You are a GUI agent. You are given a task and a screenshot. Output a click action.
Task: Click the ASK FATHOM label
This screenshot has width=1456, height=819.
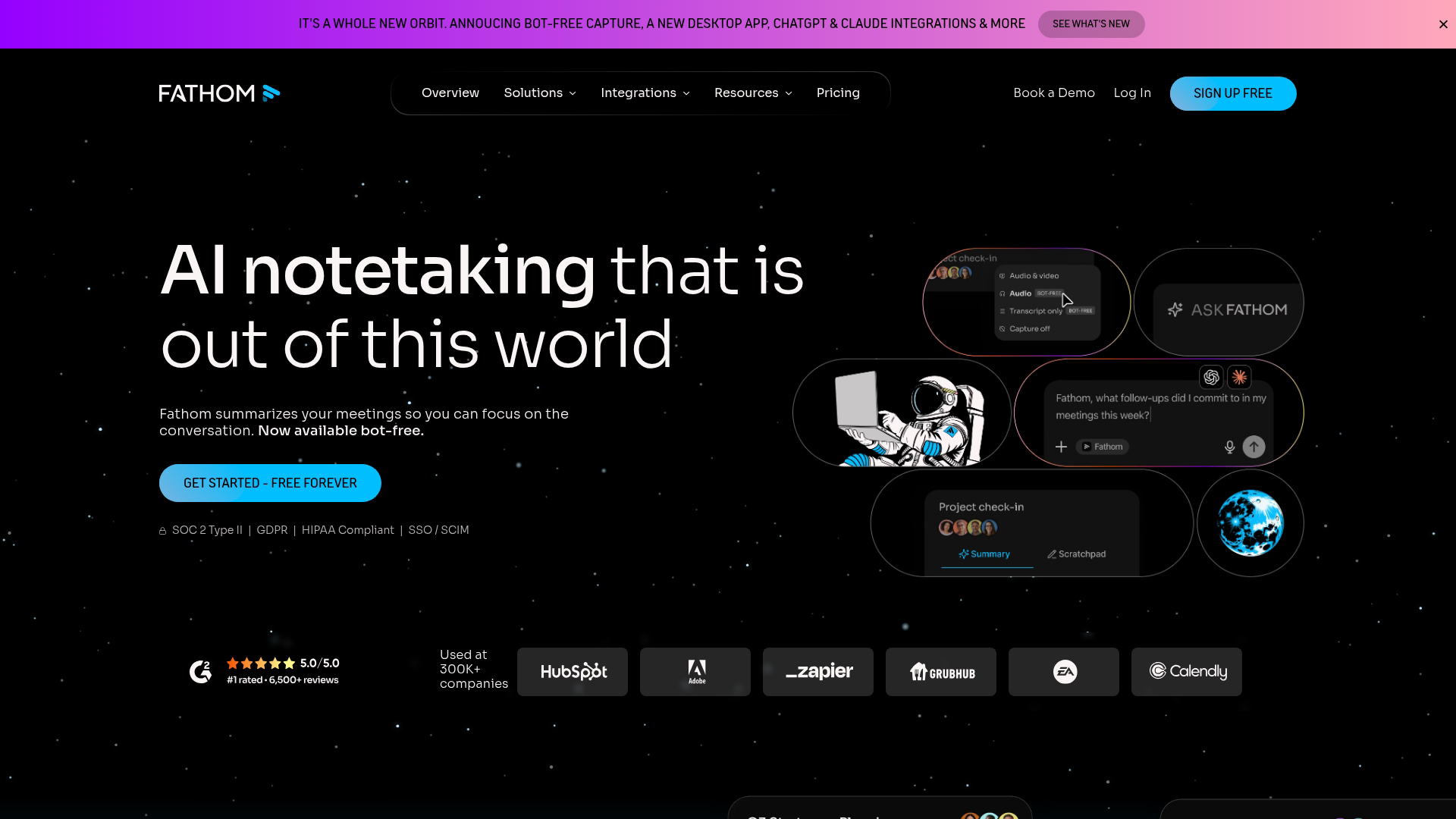coord(1239,309)
